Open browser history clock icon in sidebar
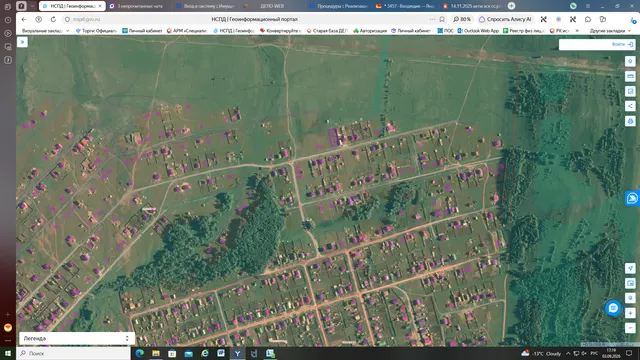The height and width of the screenshot is (360, 640). [x=8, y=20]
